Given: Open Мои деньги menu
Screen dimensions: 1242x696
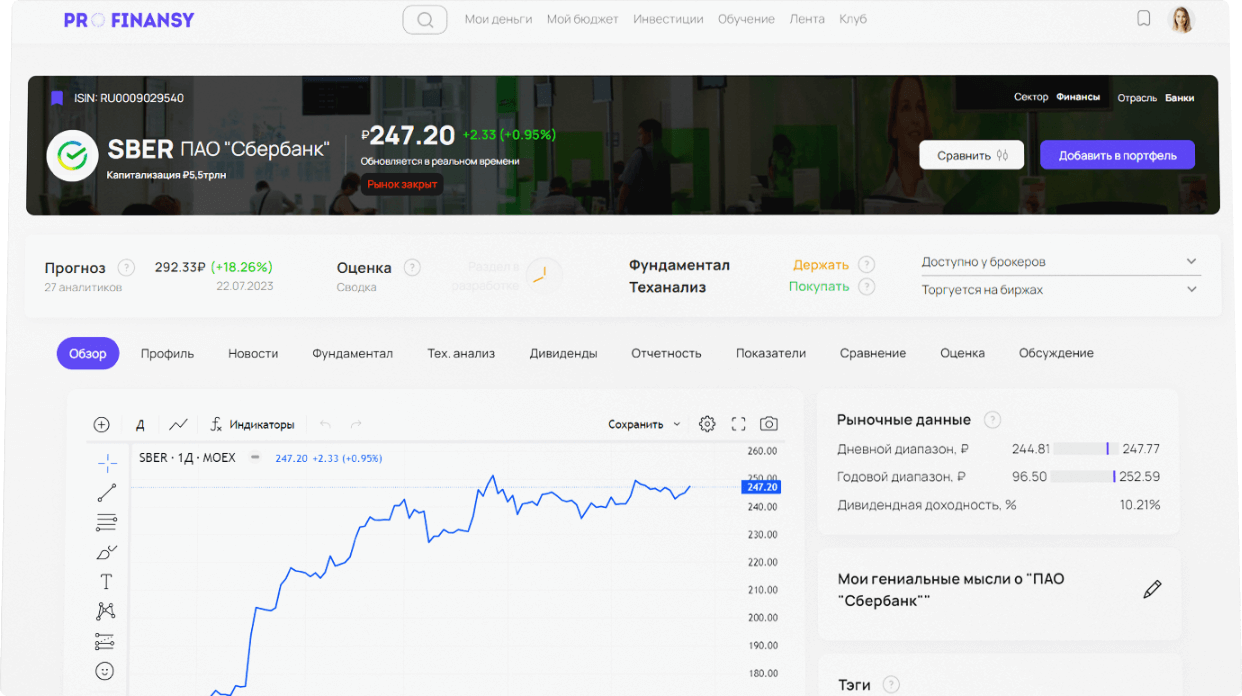Looking at the screenshot, I should point(498,19).
